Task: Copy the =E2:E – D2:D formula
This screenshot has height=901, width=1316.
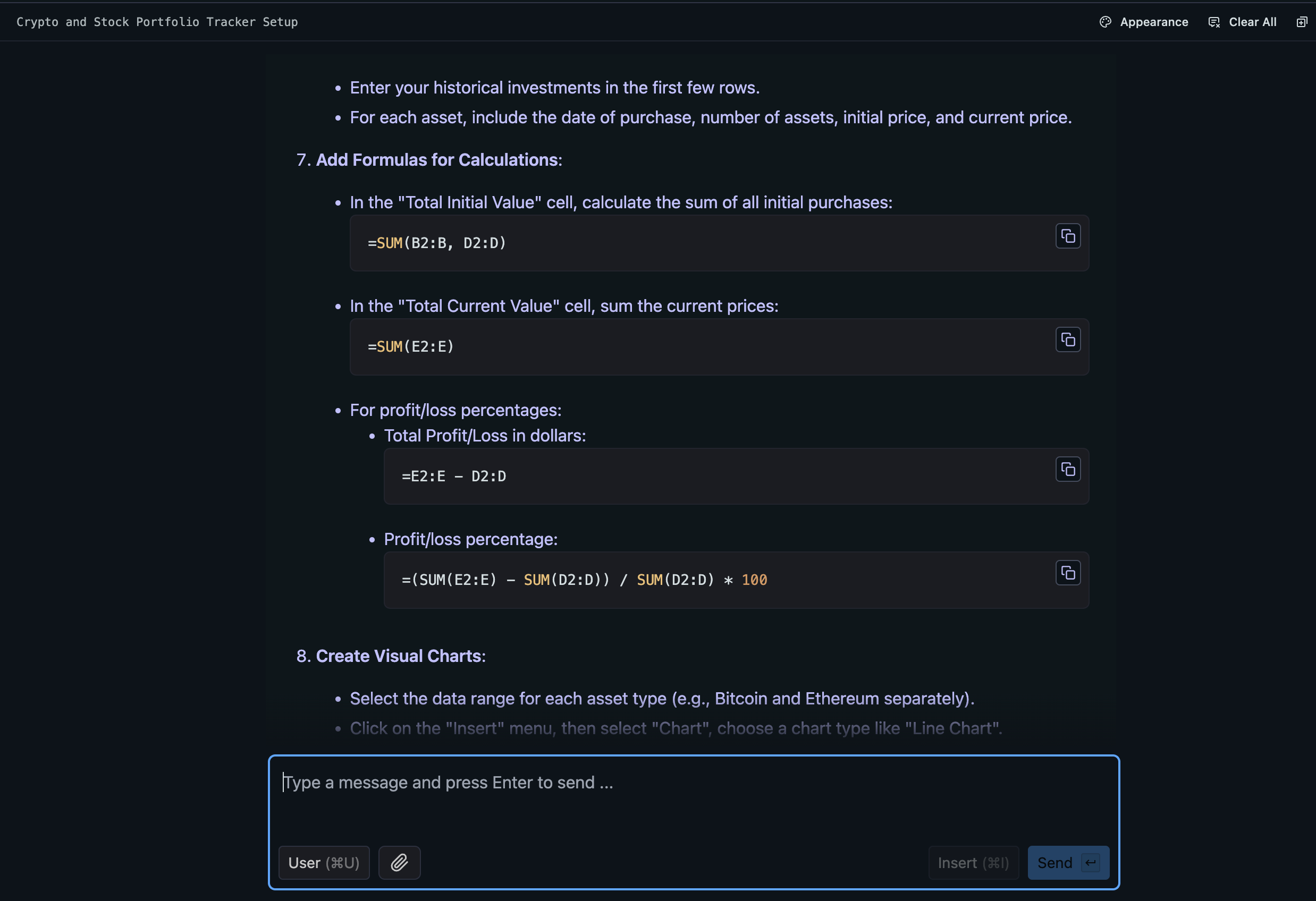Action: (x=1067, y=469)
